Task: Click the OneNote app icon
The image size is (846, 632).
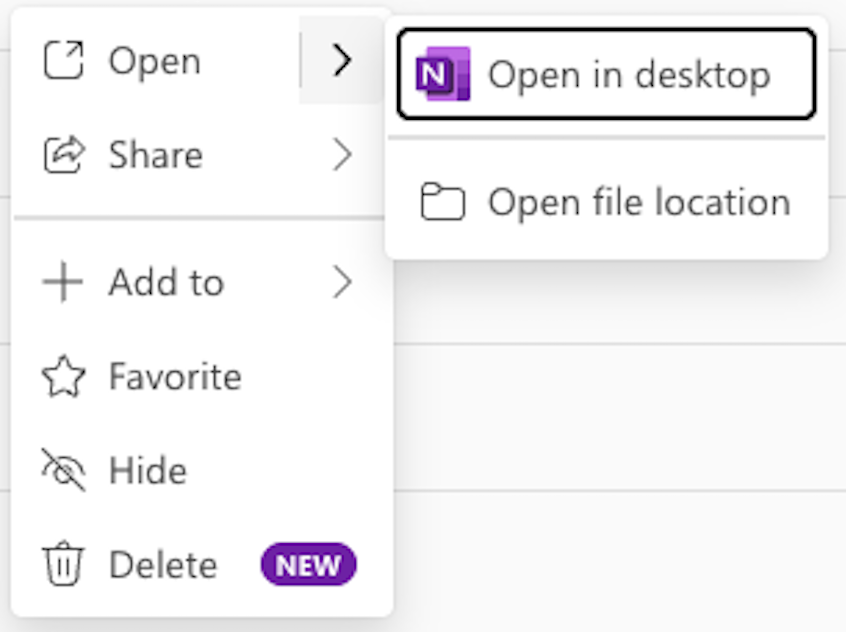Action: [442, 74]
